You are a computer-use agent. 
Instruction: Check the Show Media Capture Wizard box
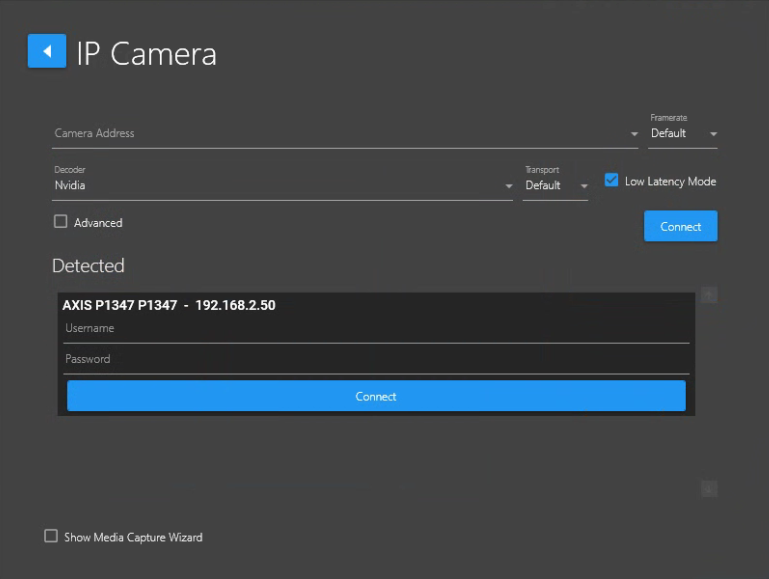click(51, 536)
